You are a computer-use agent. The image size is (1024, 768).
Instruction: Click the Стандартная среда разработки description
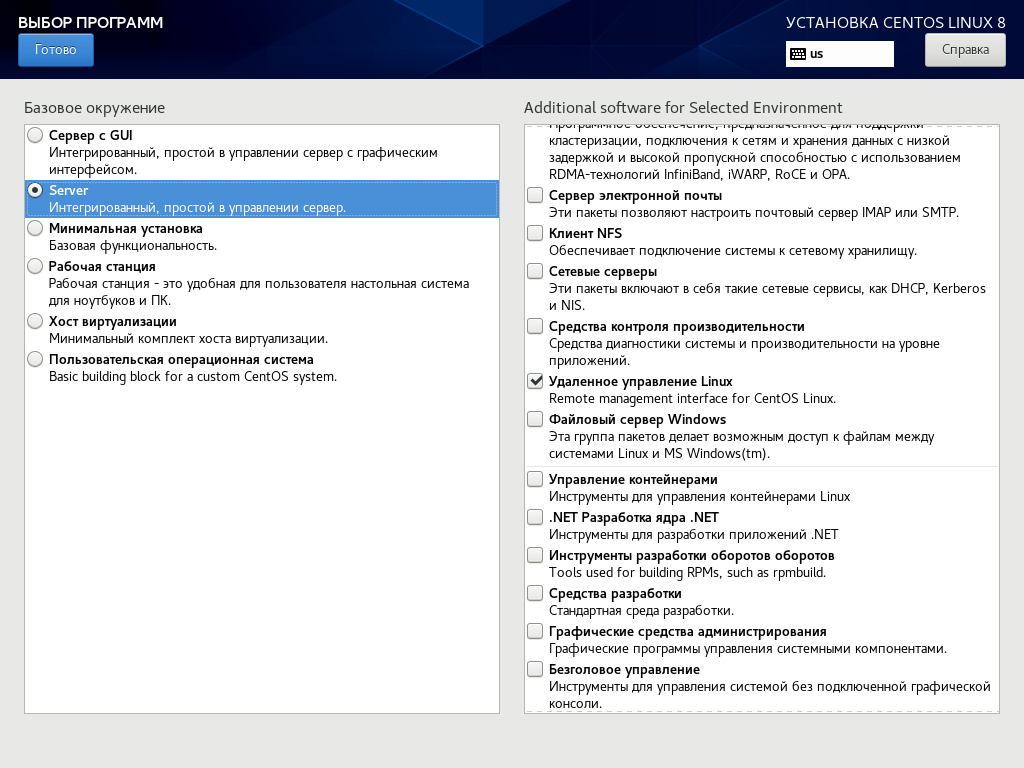coord(641,611)
